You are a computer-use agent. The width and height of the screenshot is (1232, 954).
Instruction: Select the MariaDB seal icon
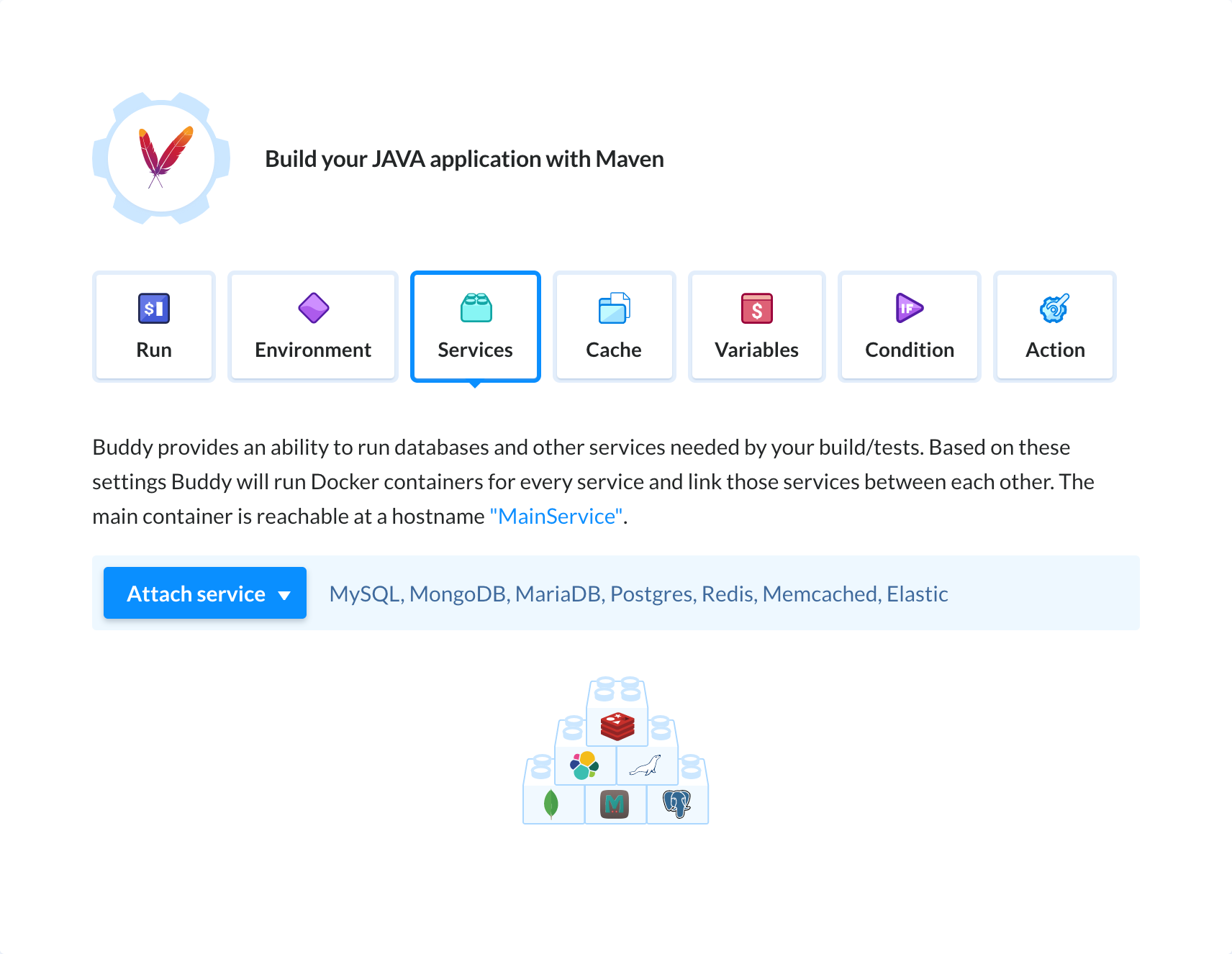point(646,766)
